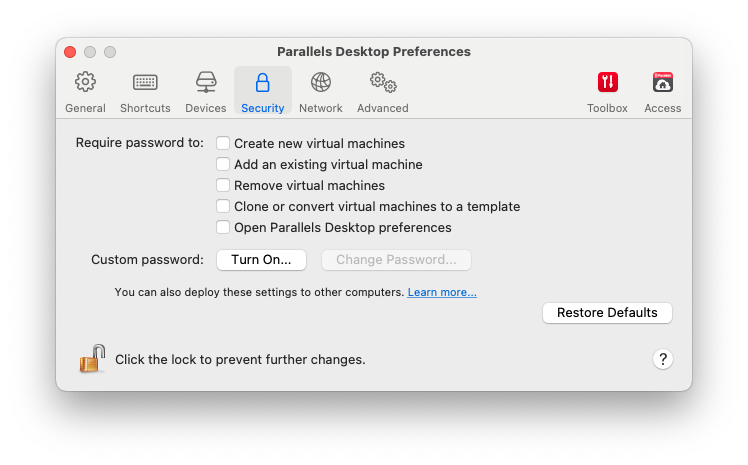Viewport: 748px width, 465px height.
Task: Enable Open Parallels Desktop preferences checkbox
Action: click(223, 228)
